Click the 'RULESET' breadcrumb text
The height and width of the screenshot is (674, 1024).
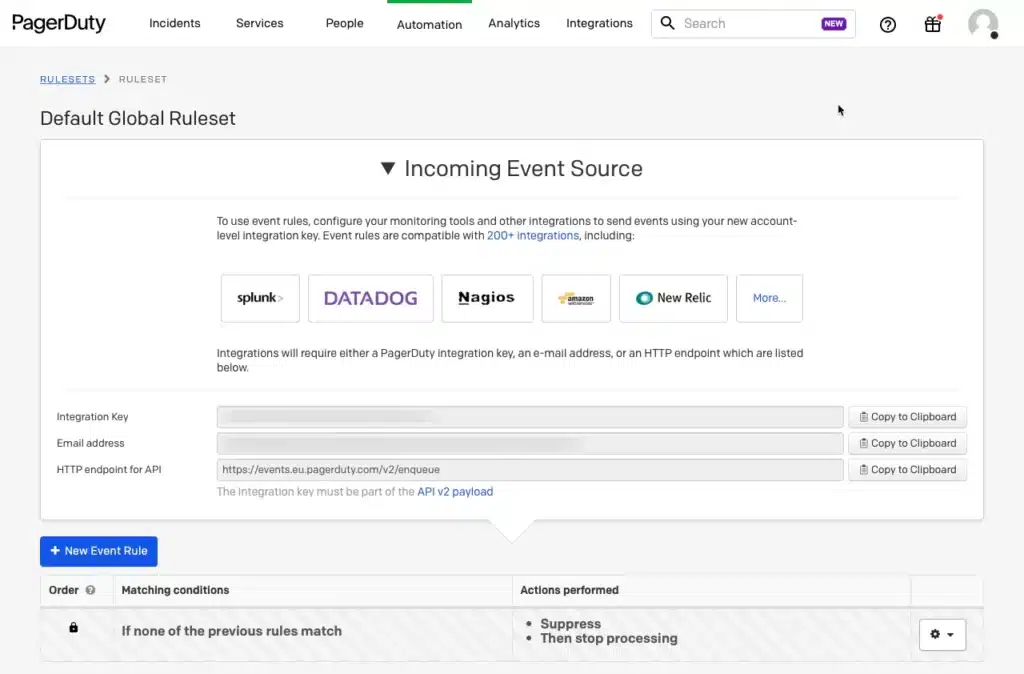(143, 79)
